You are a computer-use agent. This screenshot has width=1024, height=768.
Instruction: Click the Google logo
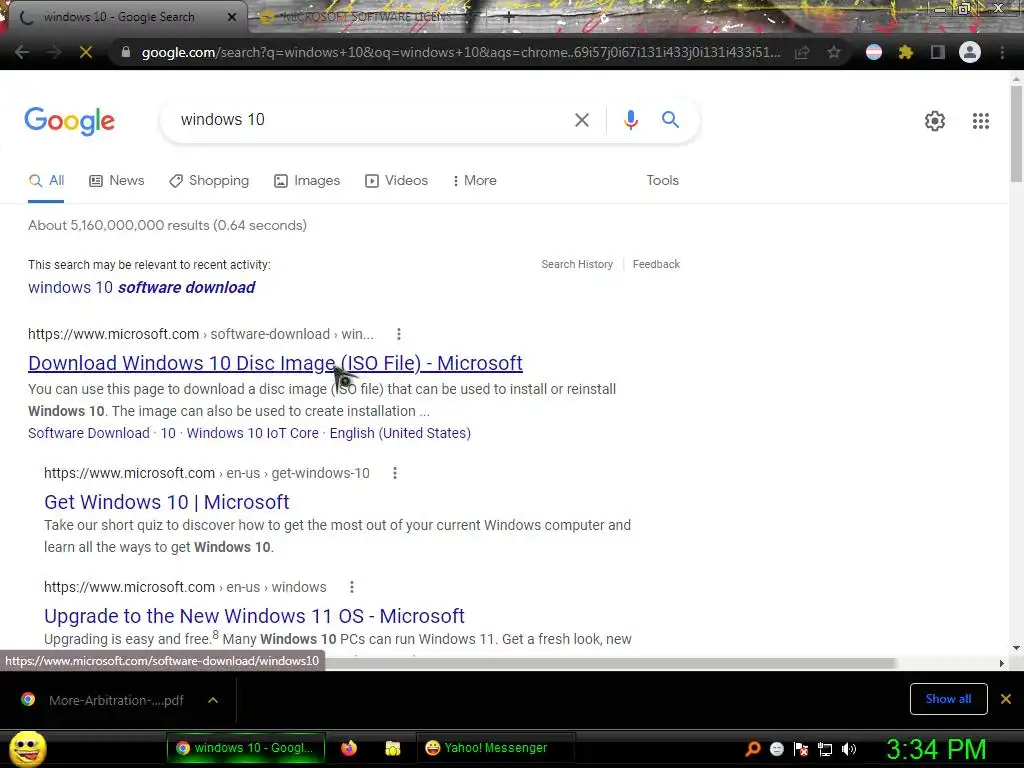point(70,121)
